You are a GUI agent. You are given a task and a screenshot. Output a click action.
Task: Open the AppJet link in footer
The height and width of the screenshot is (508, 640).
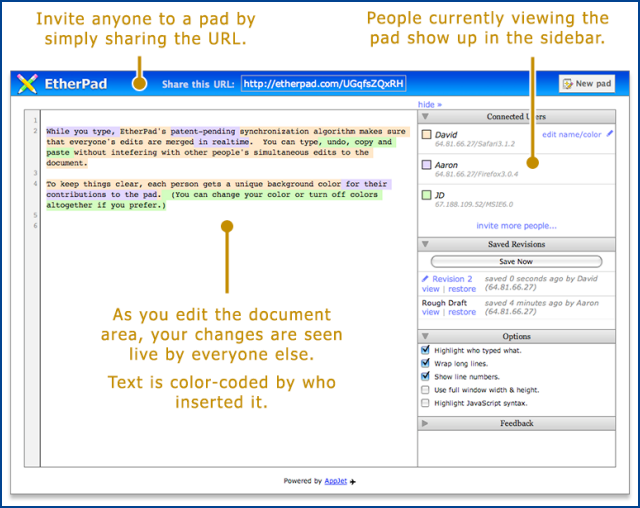coord(336,481)
